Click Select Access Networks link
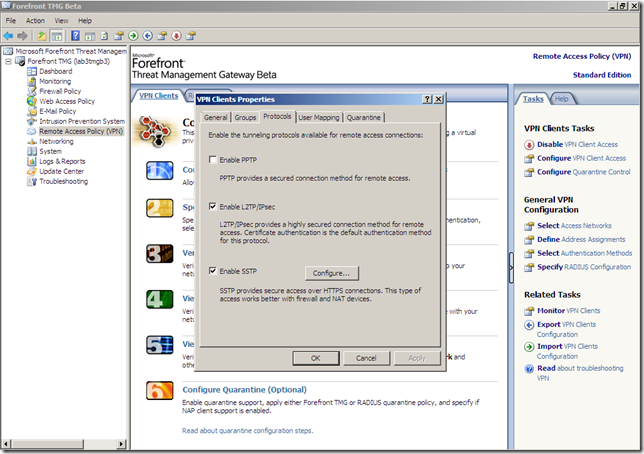644x454 pixels. (574, 226)
